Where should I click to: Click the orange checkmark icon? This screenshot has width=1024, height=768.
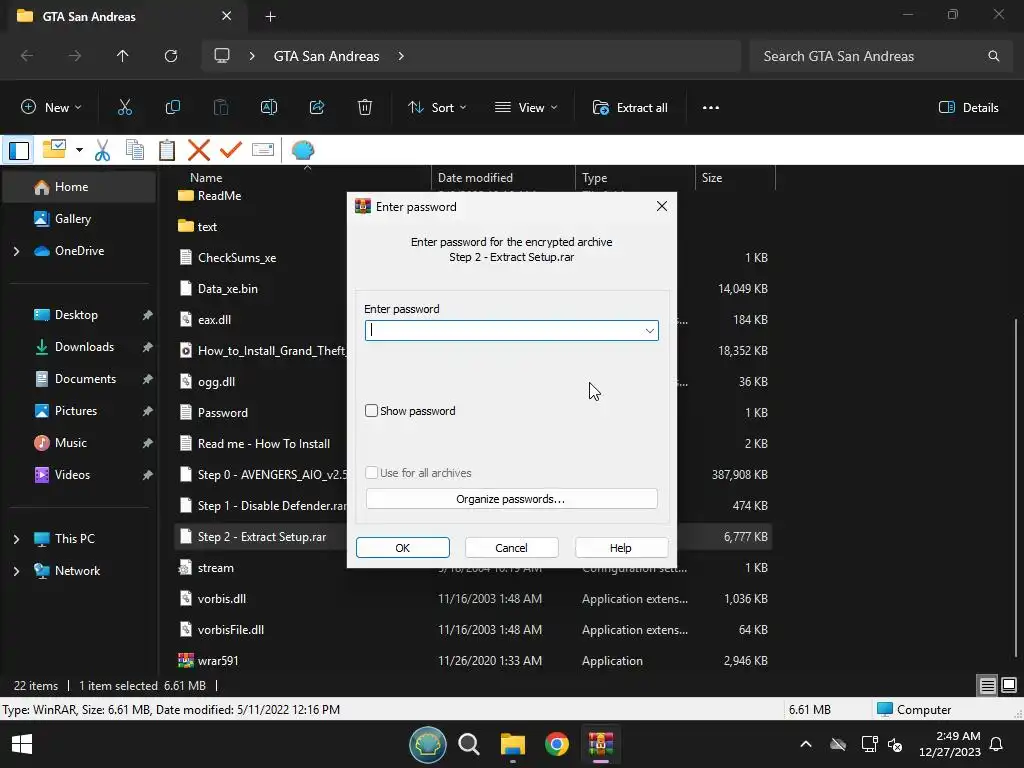pos(231,150)
